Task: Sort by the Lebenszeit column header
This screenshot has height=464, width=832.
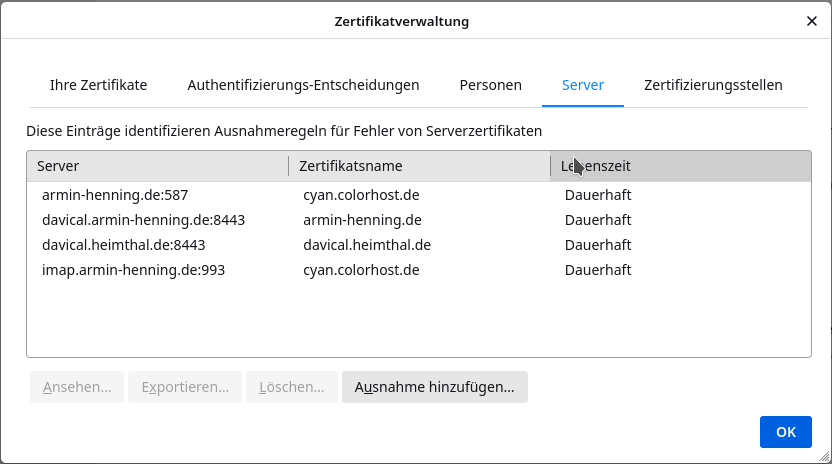Action: click(680, 166)
